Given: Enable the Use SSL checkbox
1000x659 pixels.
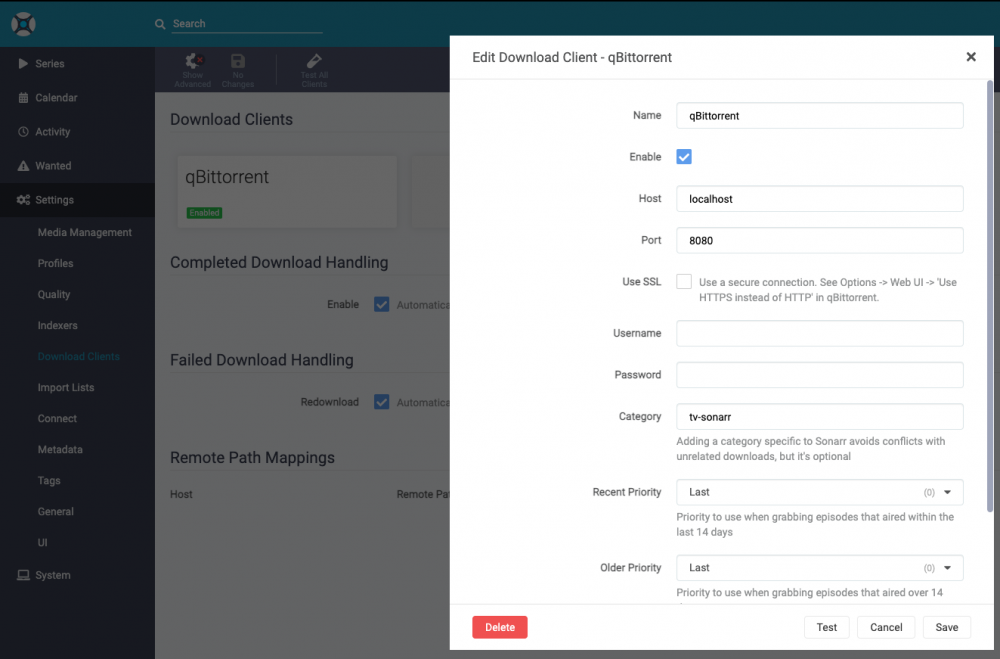Looking at the screenshot, I should (684, 281).
